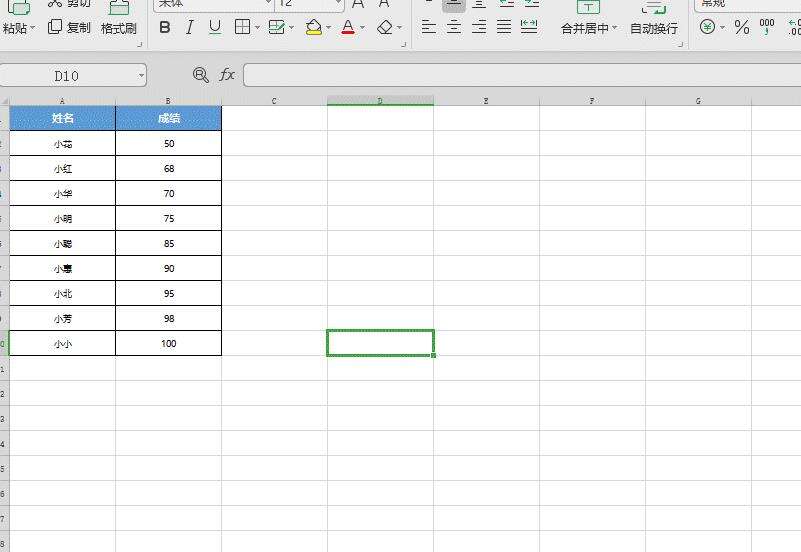The height and width of the screenshot is (552, 801).
Task: Select the cell with score 98
Action: [169, 319]
